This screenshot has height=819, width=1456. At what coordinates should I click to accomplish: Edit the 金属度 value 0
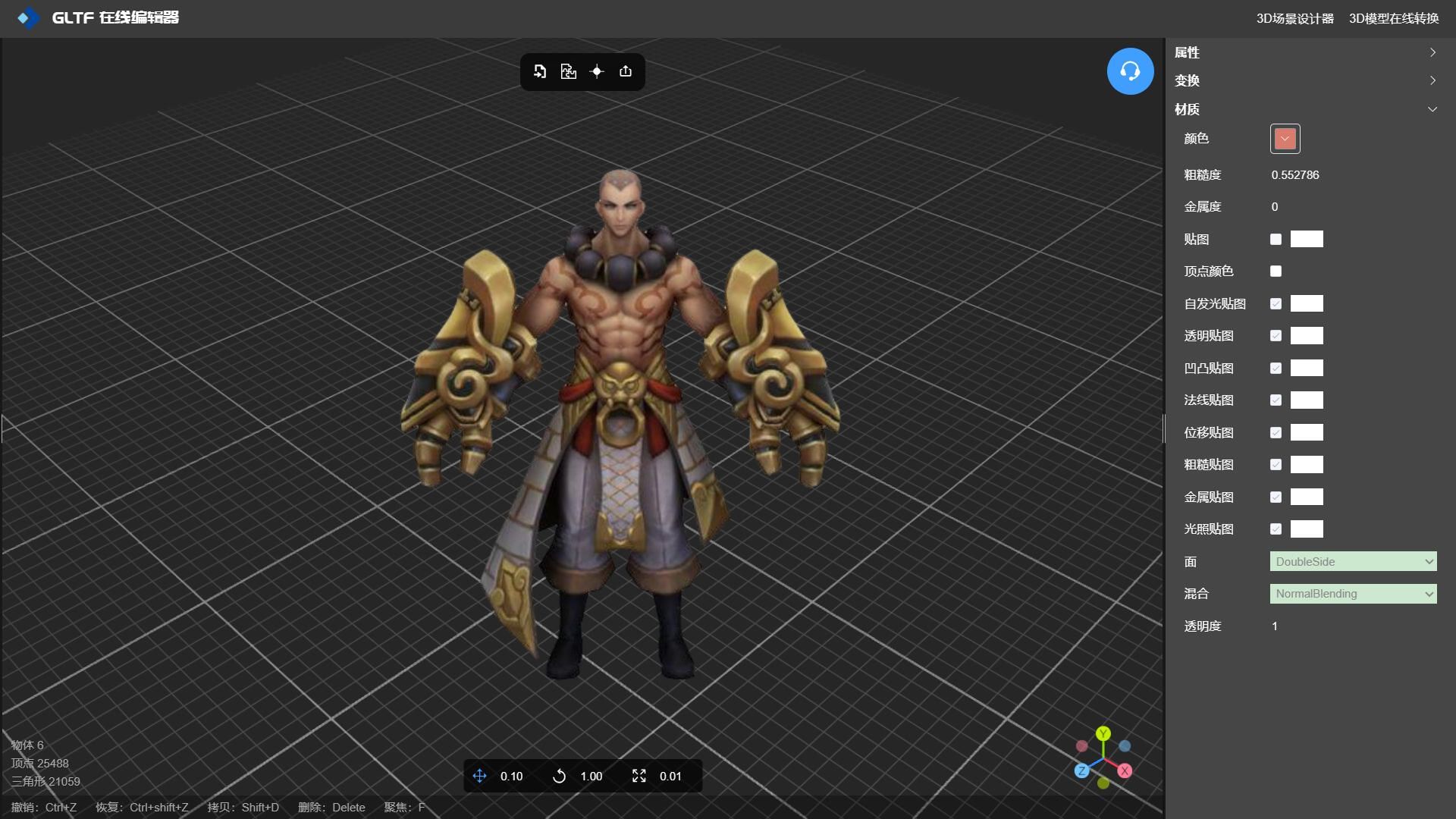click(1275, 206)
